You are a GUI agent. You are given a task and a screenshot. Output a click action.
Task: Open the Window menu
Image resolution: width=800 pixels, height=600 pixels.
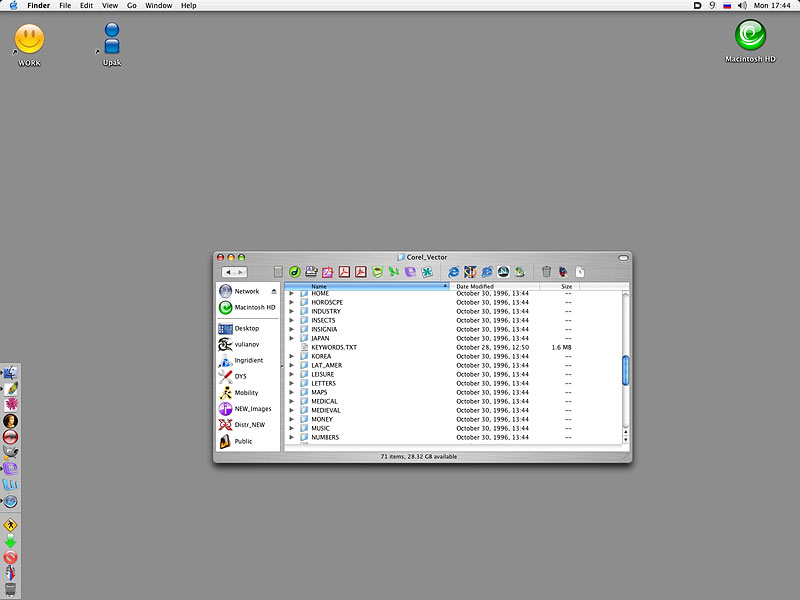(x=159, y=6)
